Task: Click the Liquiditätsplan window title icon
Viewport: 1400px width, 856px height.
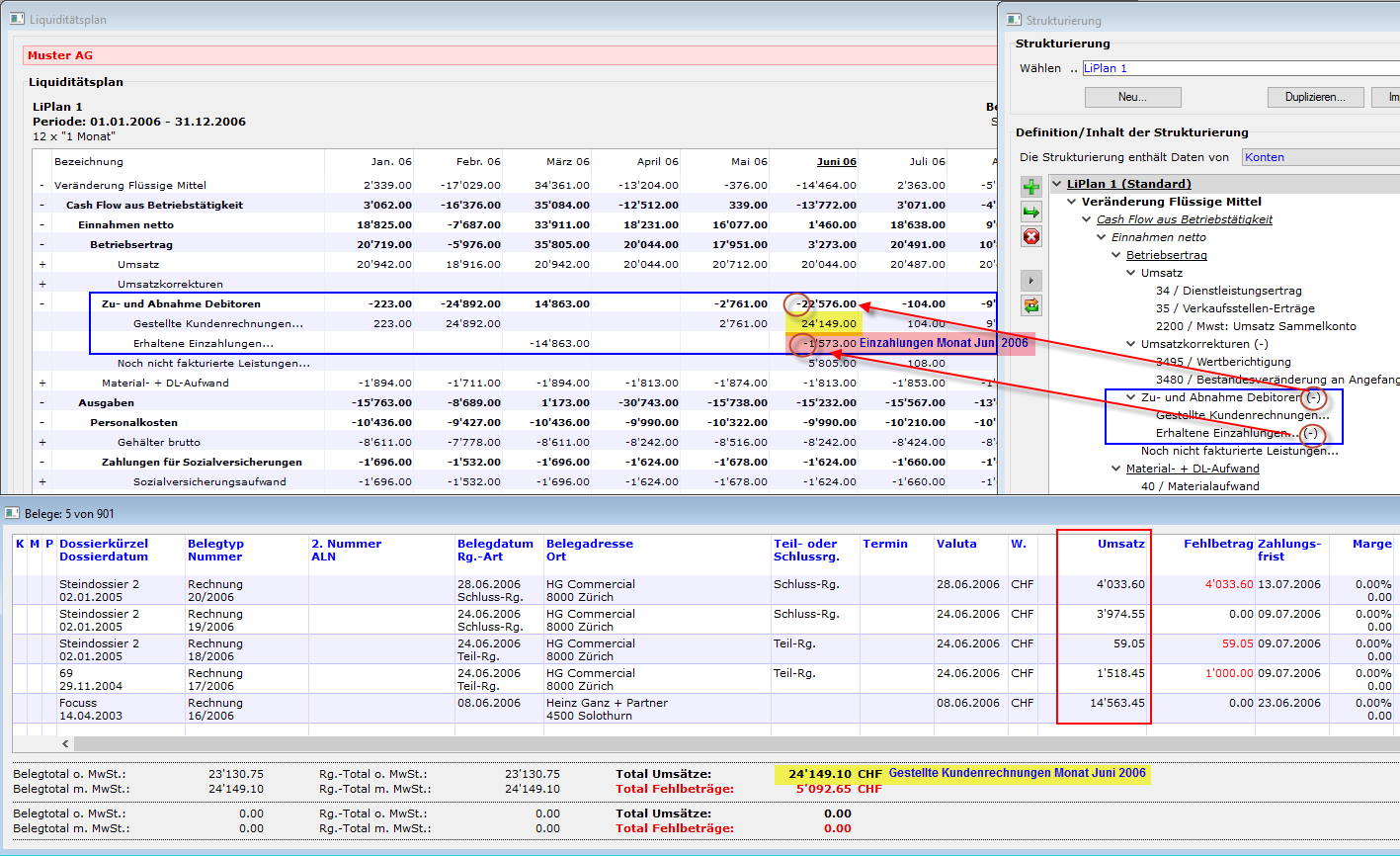Action: (x=17, y=19)
